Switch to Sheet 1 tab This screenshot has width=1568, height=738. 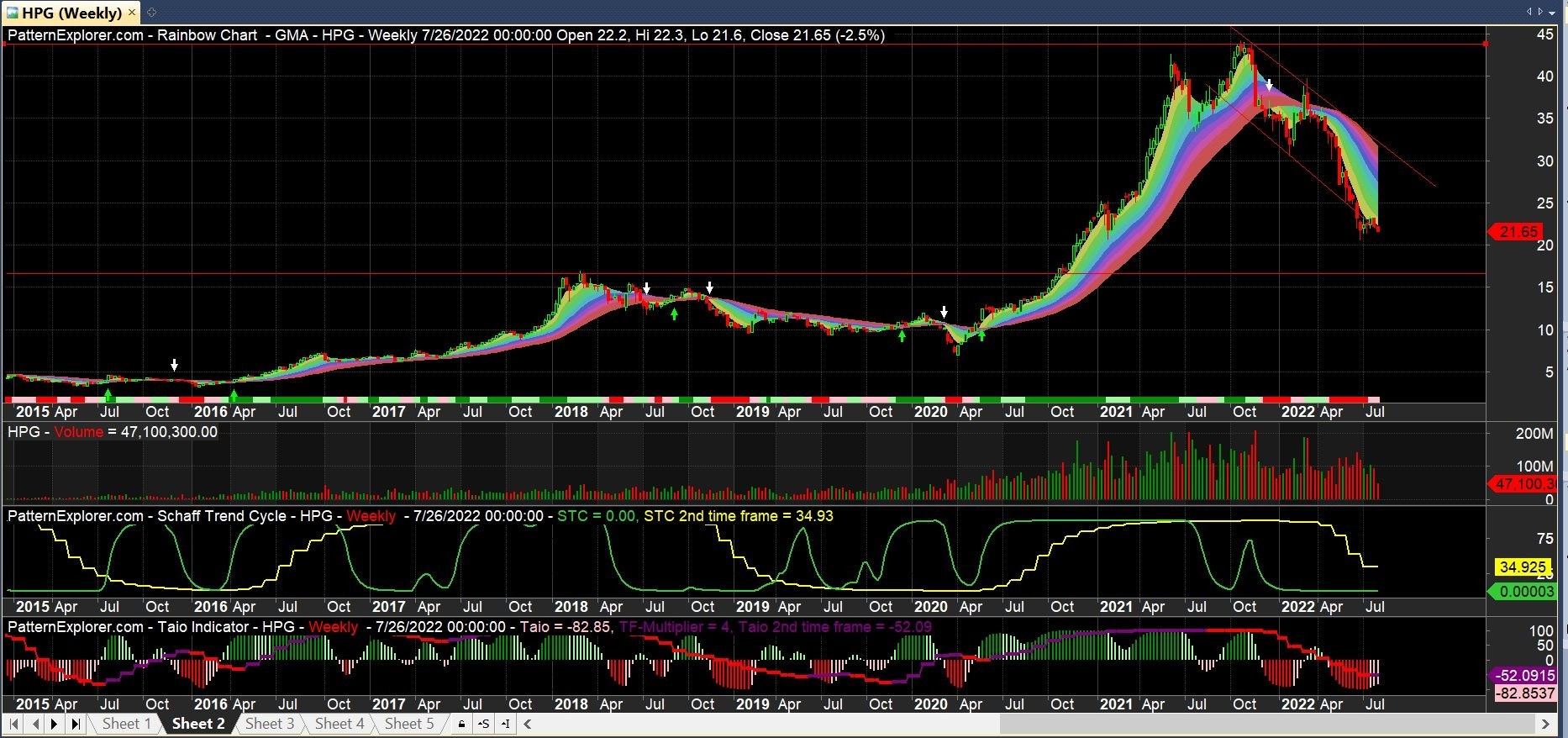click(126, 724)
